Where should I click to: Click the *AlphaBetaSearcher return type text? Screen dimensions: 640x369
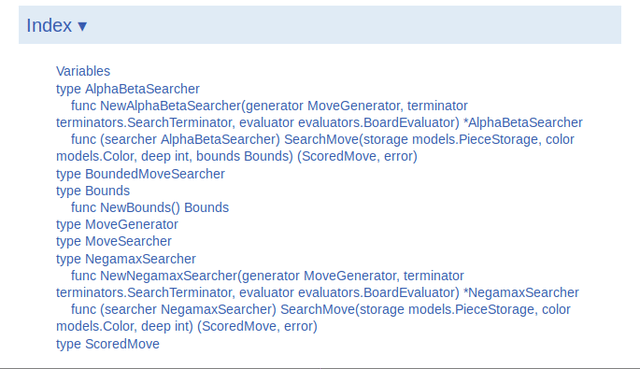pyautogui.click(x=523, y=122)
